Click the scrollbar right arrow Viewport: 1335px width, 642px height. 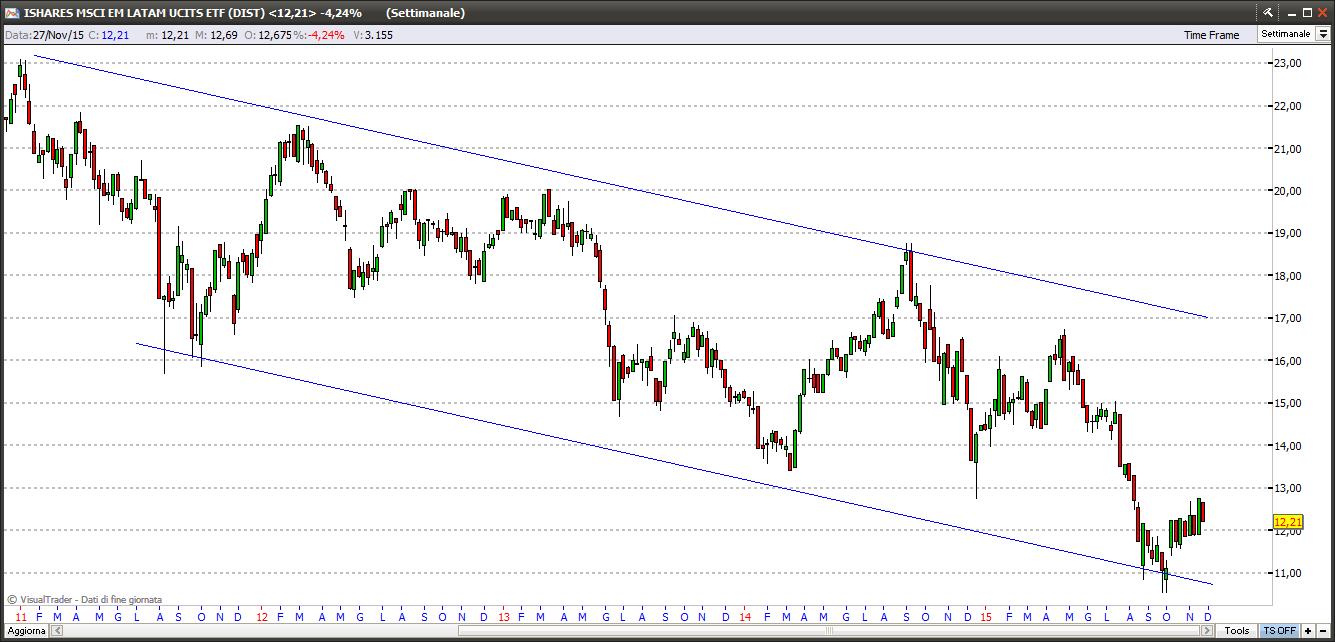coord(1208,631)
